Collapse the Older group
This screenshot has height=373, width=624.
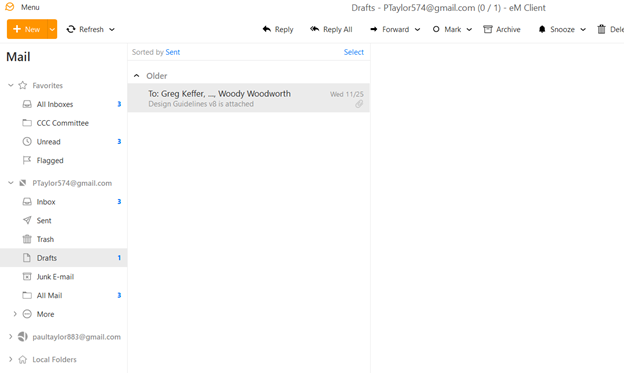tap(136, 76)
